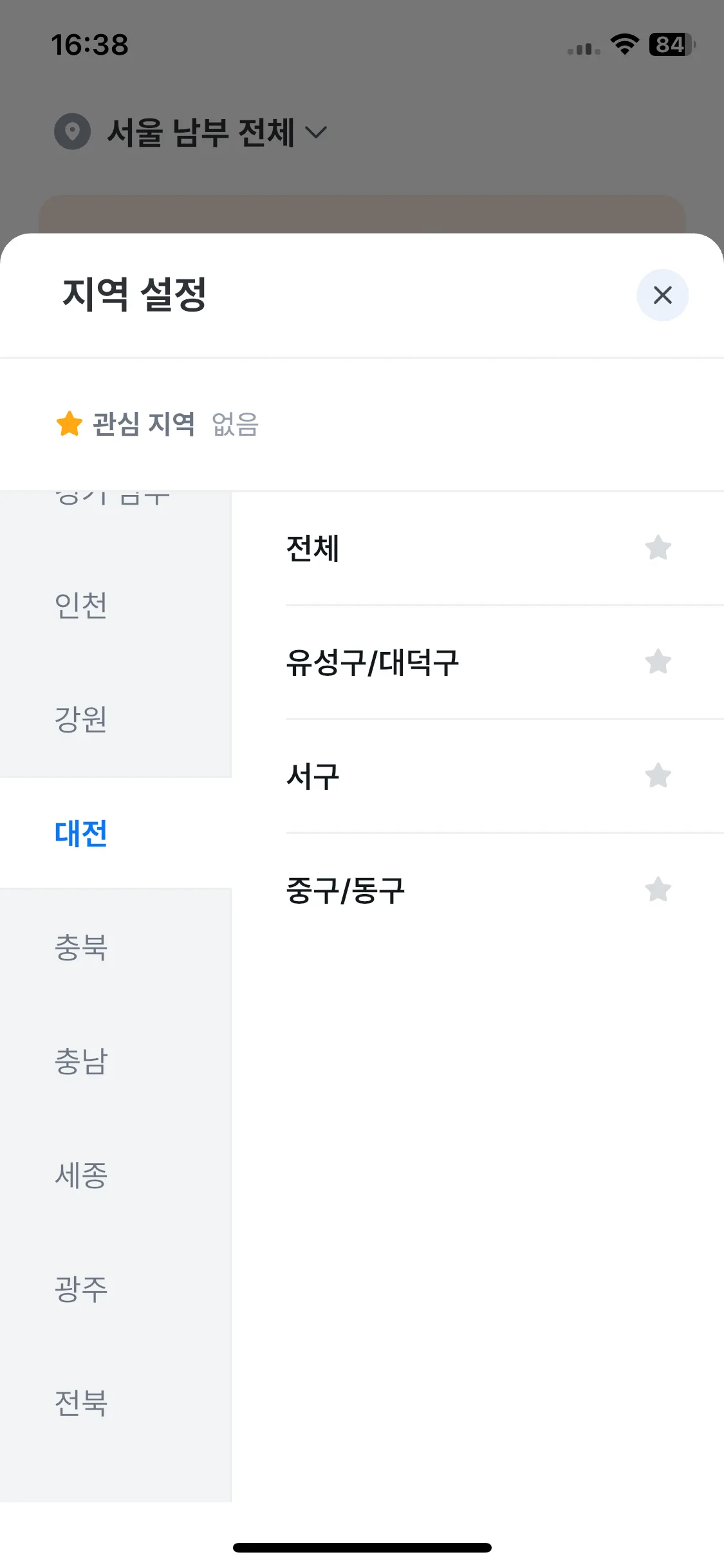Favorite the 전체 region with its star

coord(658,548)
